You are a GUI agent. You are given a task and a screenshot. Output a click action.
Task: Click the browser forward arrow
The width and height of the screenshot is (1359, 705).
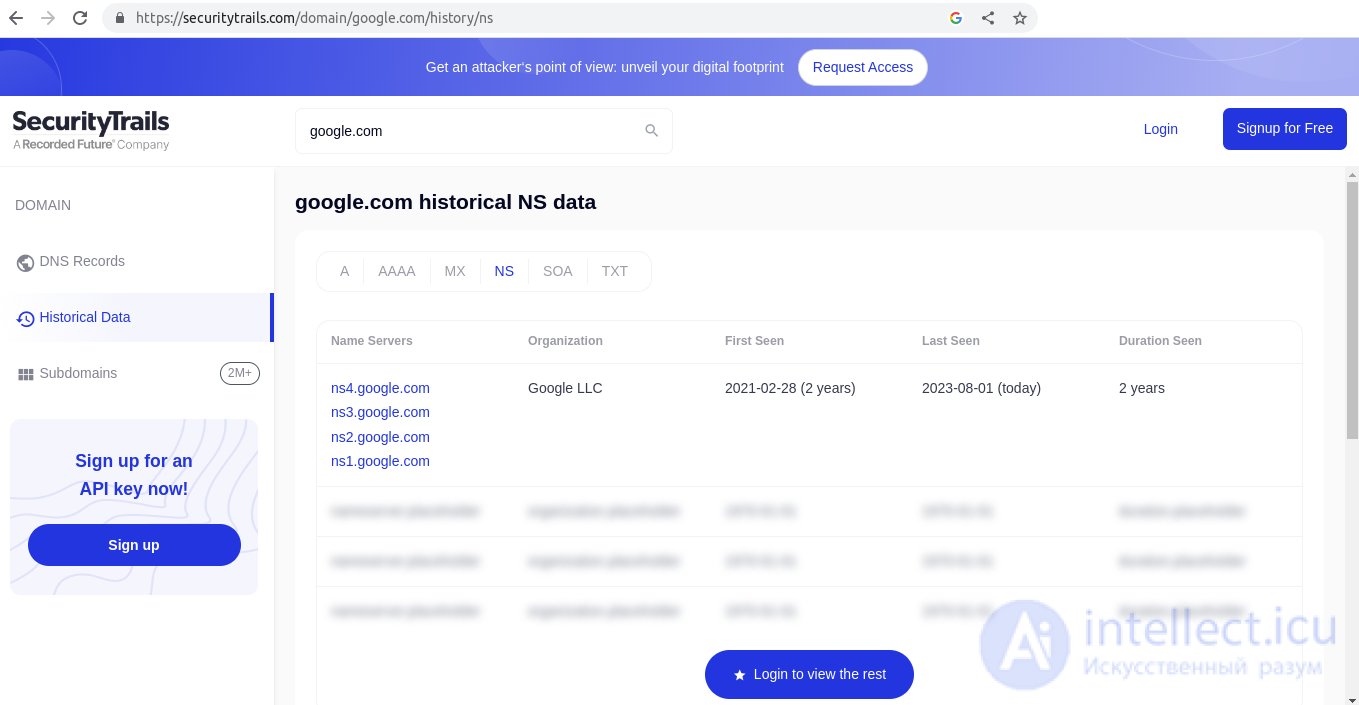pos(48,18)
